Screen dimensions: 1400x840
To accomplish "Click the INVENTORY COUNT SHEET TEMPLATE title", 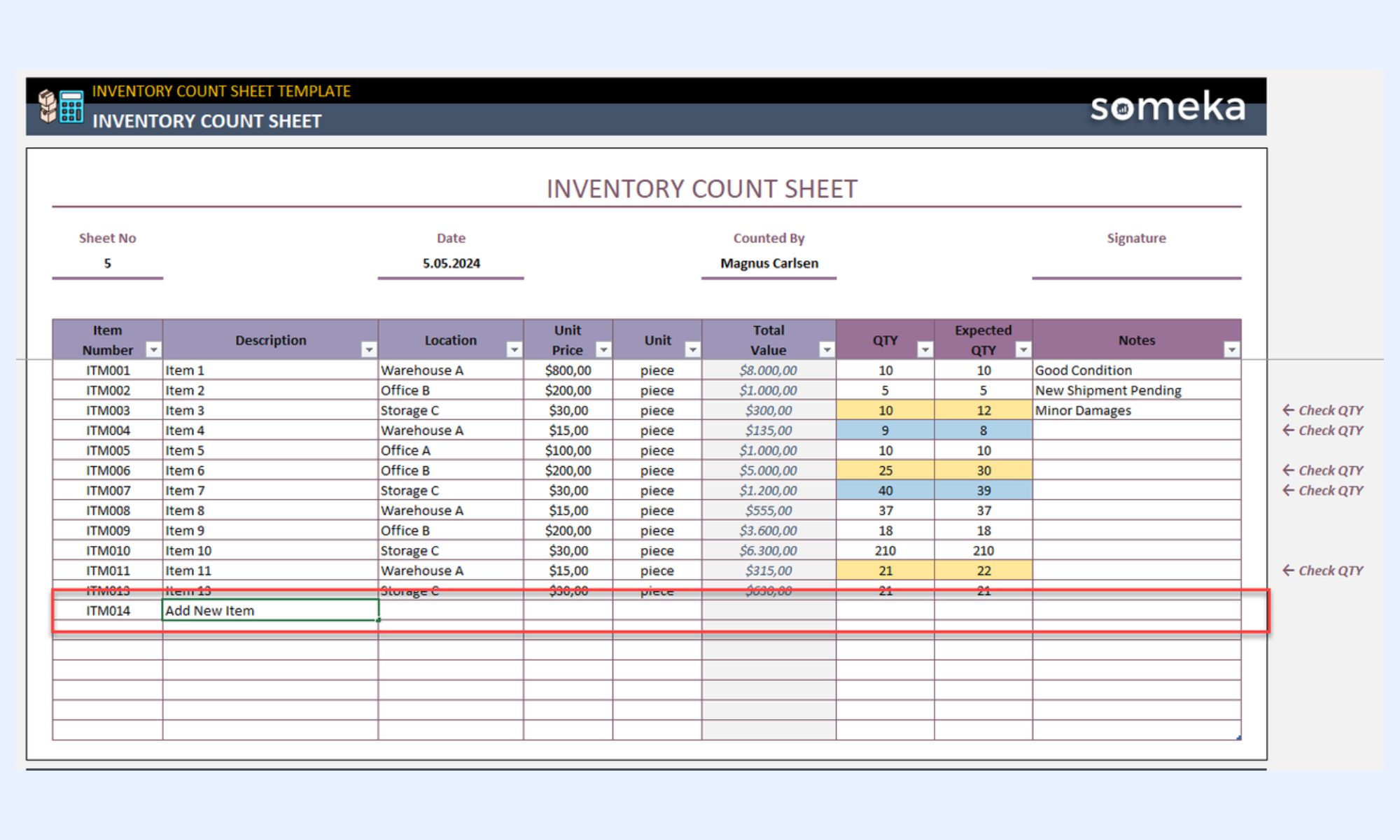I will [221, 91].
